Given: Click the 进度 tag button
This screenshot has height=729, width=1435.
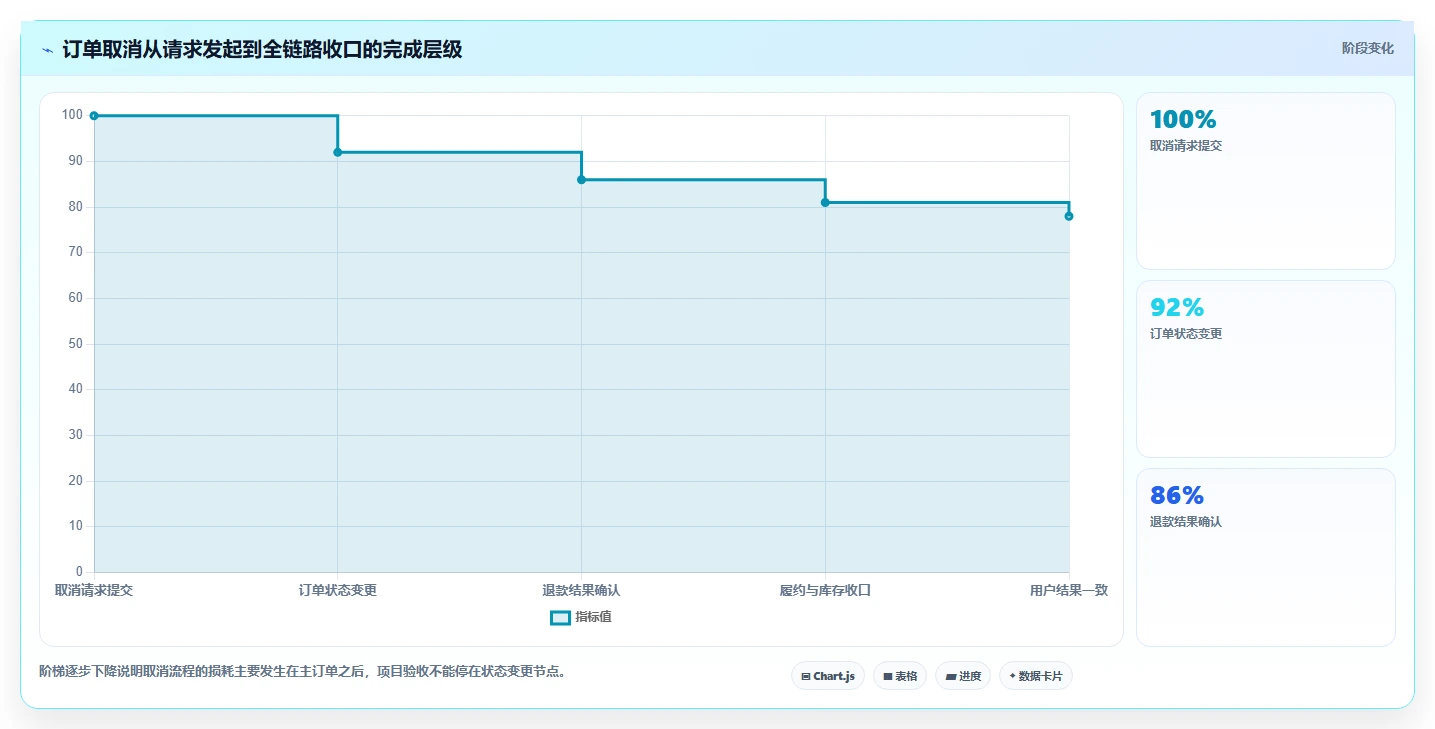Looking at the screenshot, I should point(963,676).
